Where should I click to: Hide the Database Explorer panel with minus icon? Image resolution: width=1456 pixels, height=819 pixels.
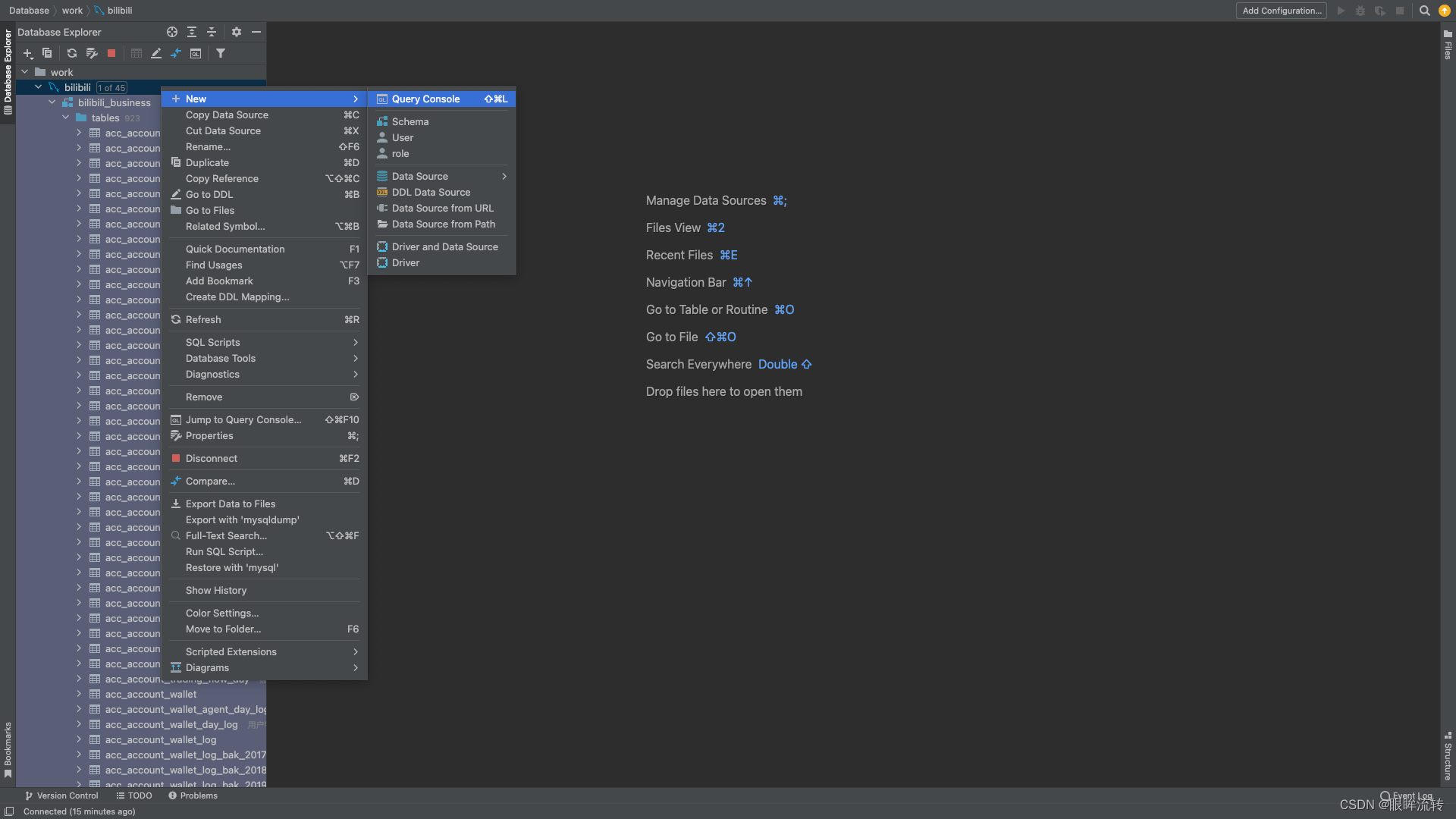click(256, 32)
